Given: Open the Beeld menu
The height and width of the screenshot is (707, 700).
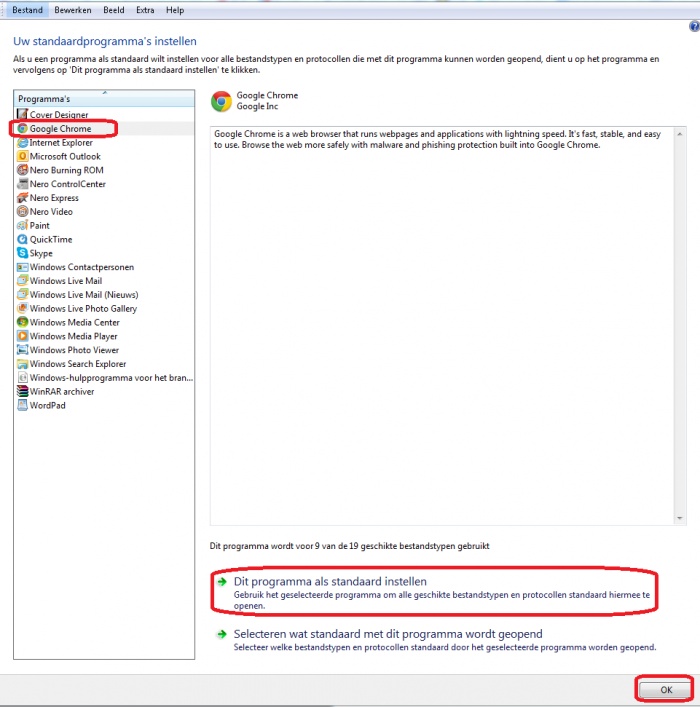Looking at the screenshot, I should (114, 10).
